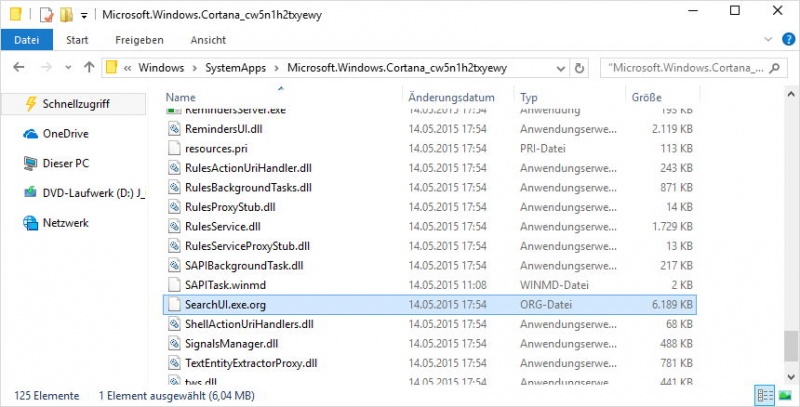
Task: Select the resources.pri file icon
Action: (x=175, y=148)
